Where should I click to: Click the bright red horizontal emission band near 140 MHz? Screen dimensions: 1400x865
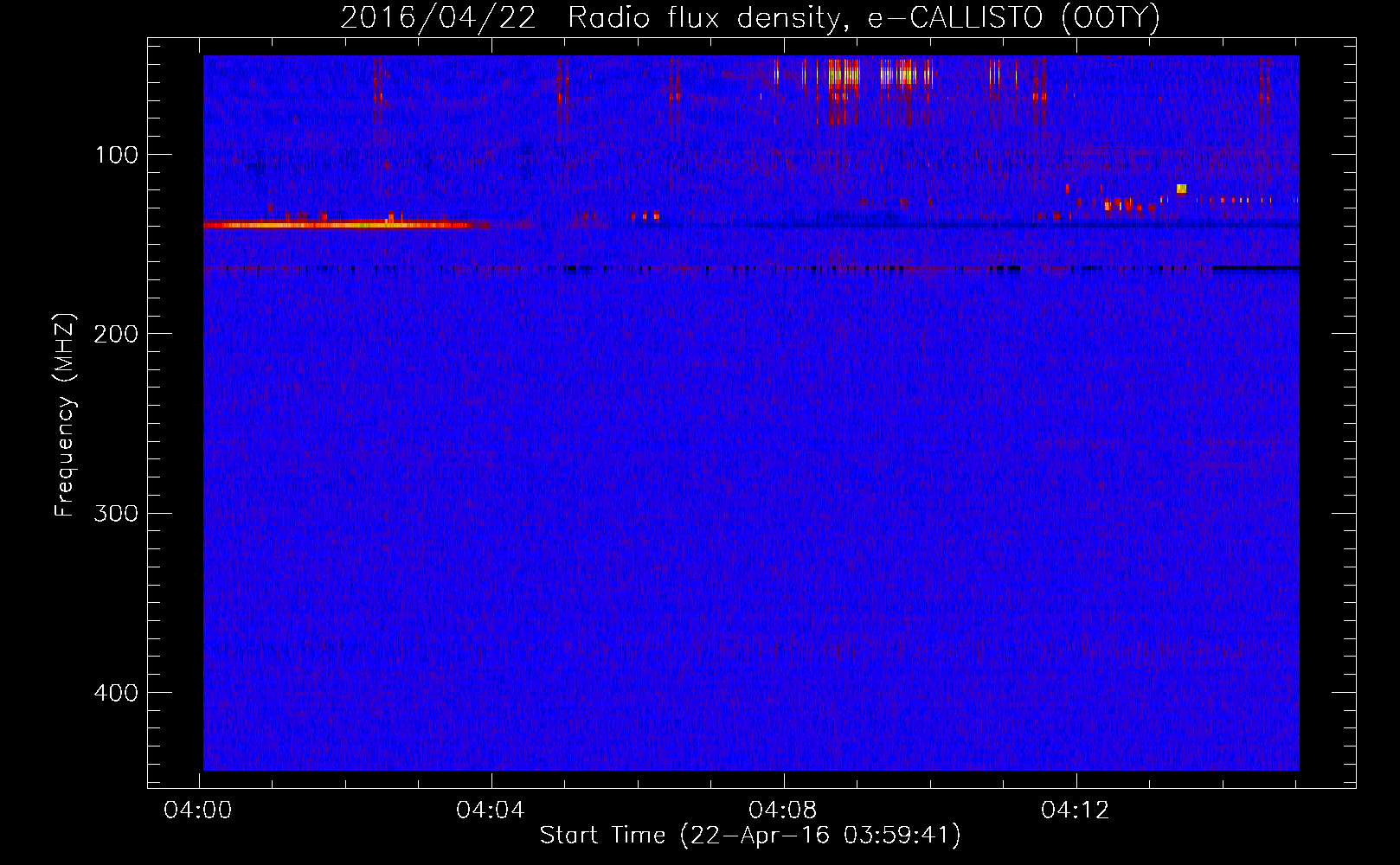pos(346,225)
